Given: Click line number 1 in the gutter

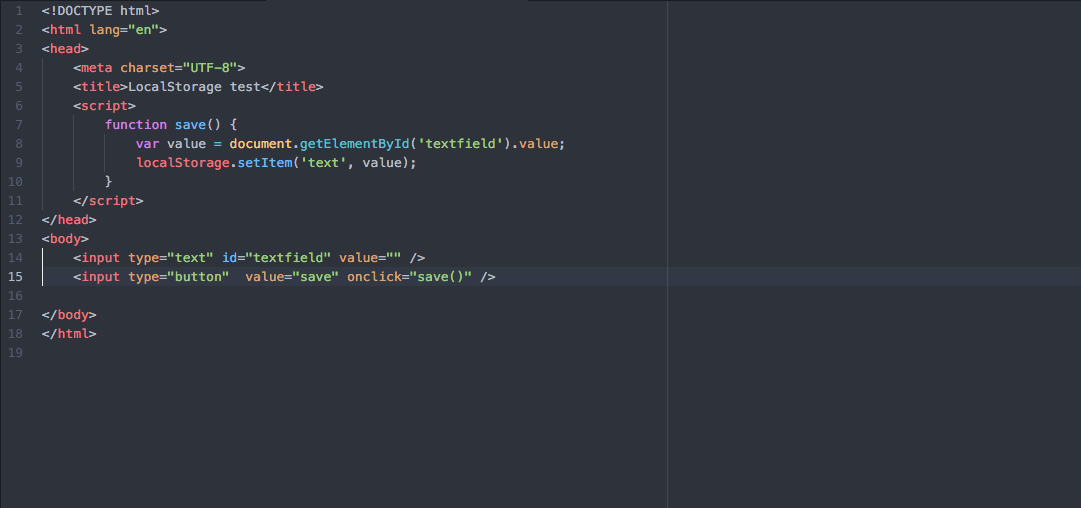Looking at the screenshot, I should (19, 11).
